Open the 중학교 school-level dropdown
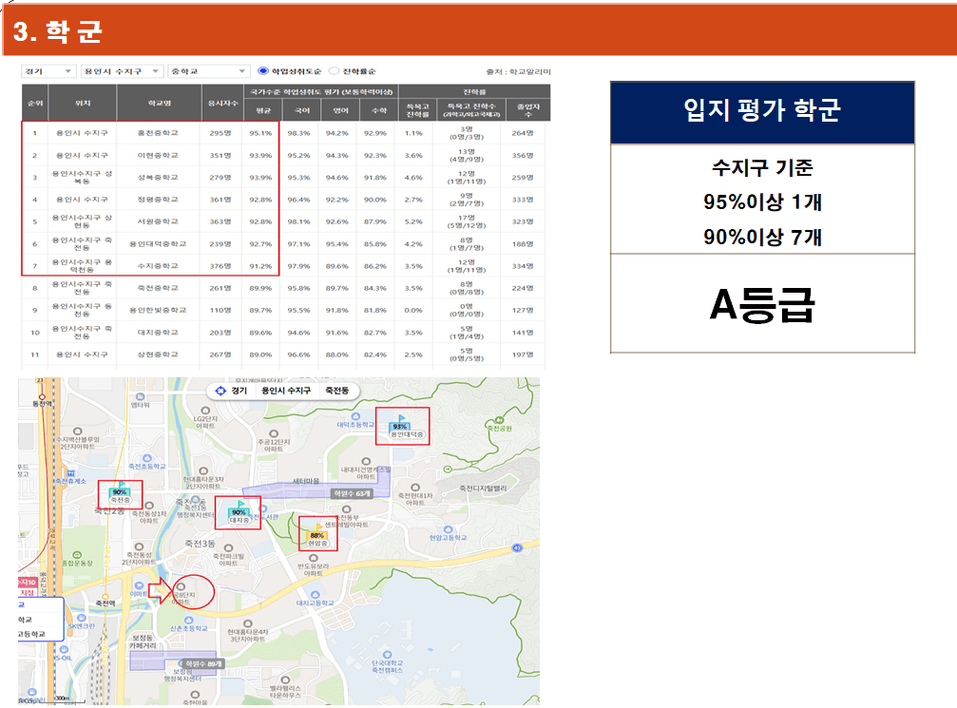957x708 pixels. 209,71
